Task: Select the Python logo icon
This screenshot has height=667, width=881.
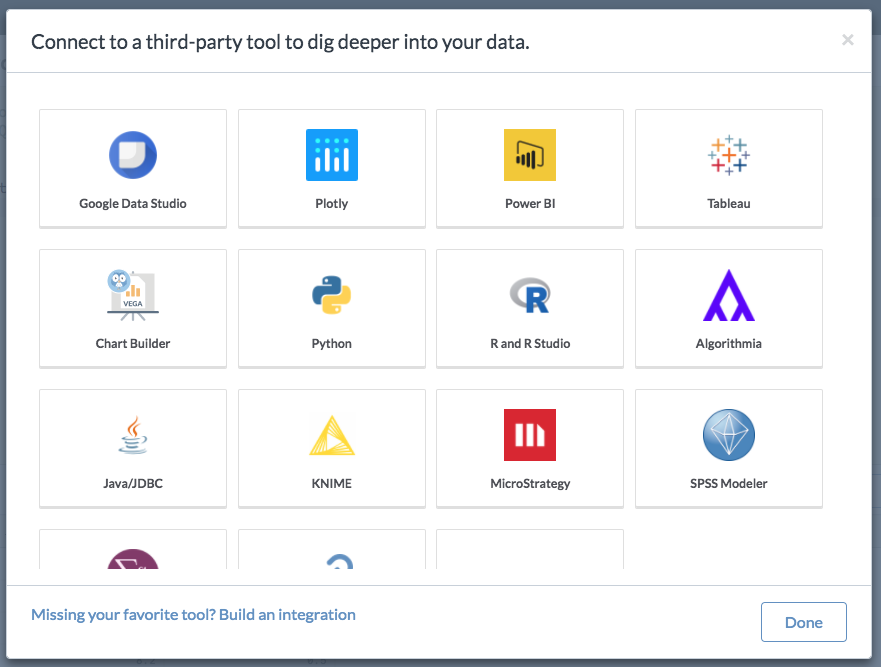Action: tap(331, 295)
